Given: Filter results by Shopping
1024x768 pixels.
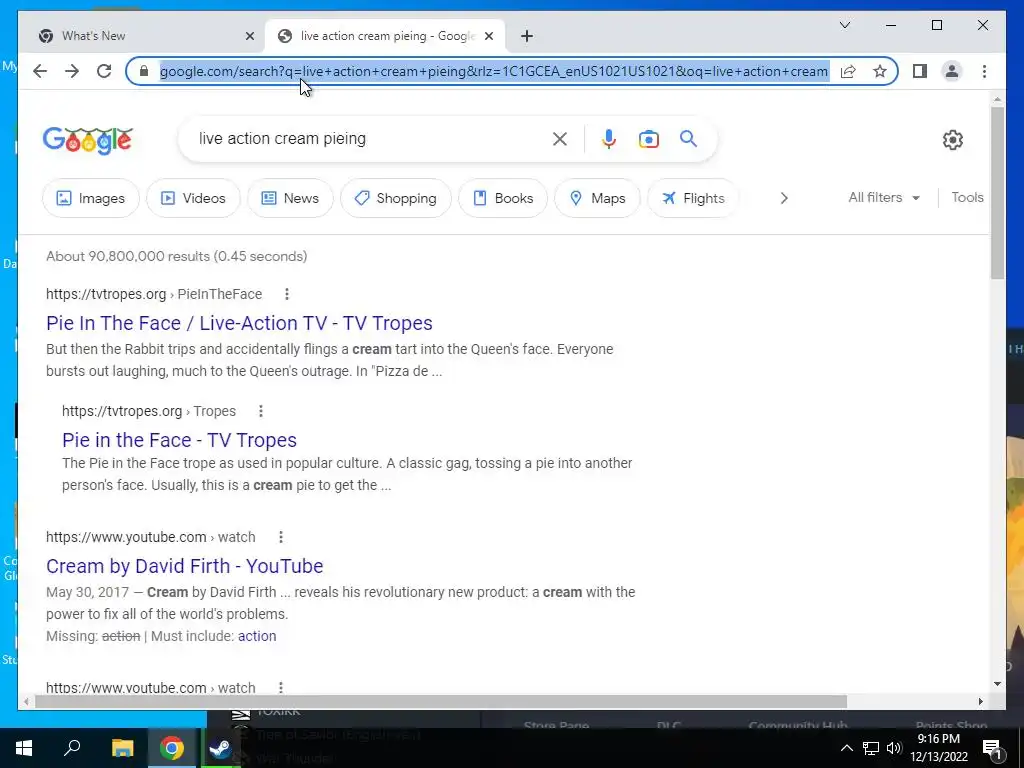Looking at the screenshot, I should coord(396,198).
